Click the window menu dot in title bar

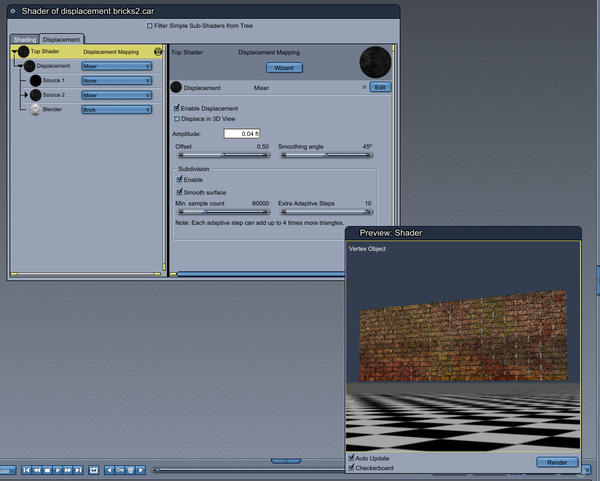(x=13, y=11)
